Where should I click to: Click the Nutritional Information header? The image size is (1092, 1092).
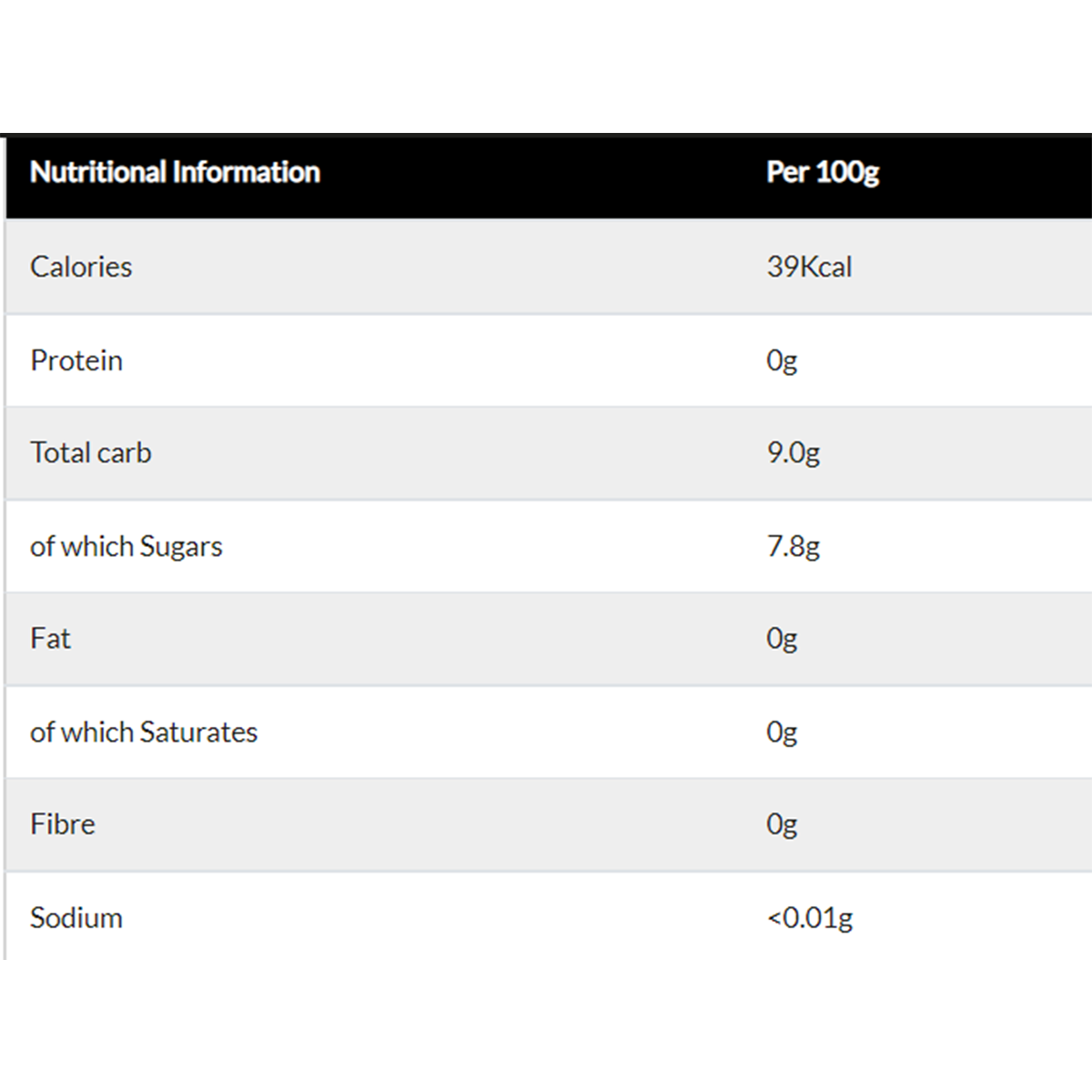(175, 172)
